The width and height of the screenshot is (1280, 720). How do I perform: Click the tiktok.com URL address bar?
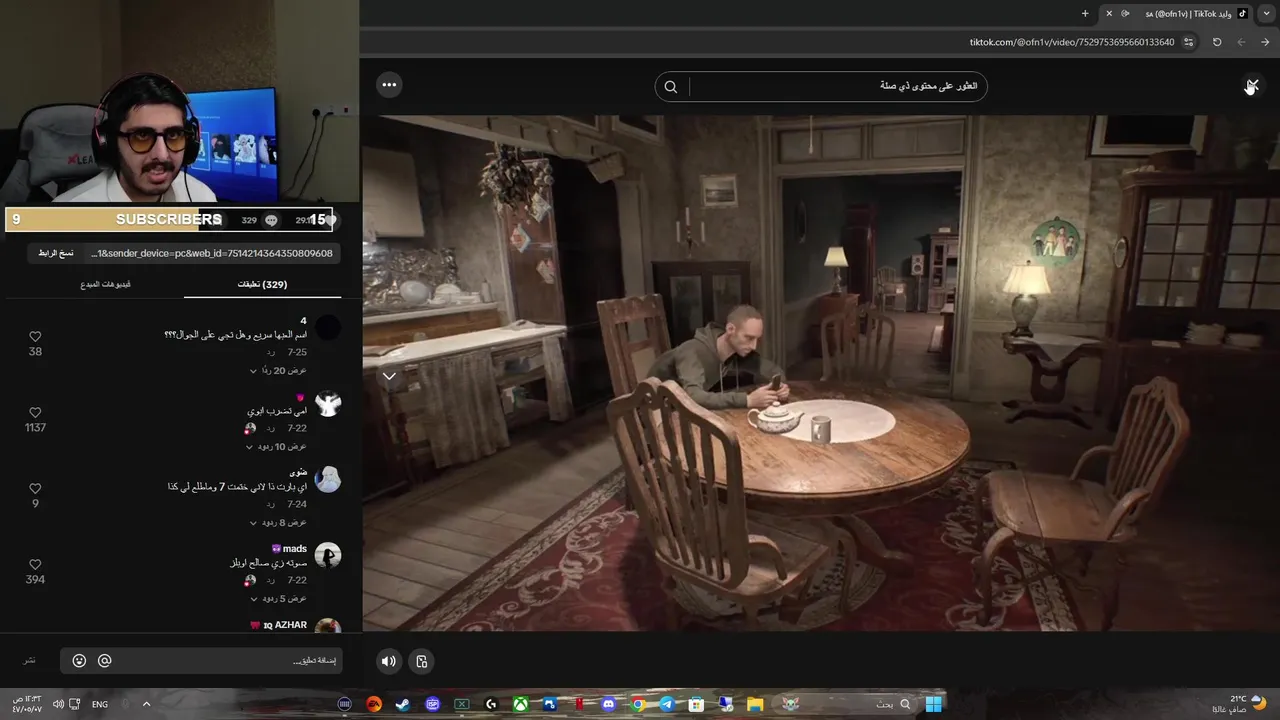coord(1072,42)
